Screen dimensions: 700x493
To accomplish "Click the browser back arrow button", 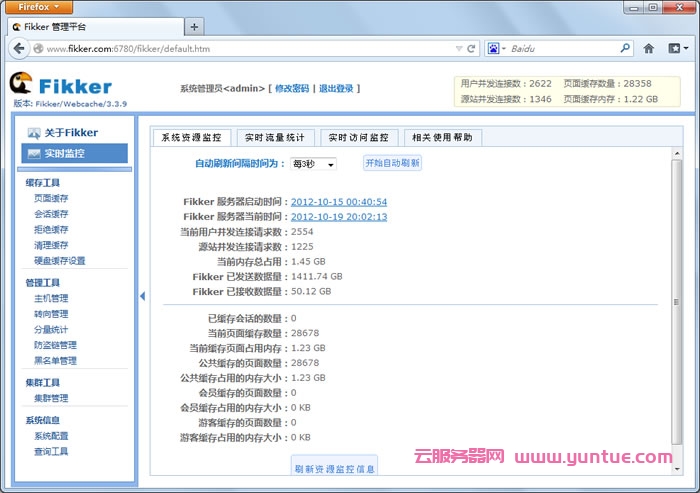I will (x=19, y=48).
